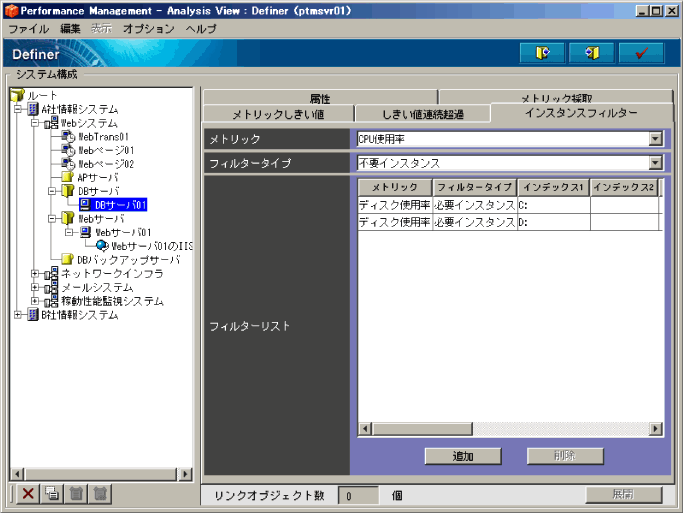
Task: Click the インデックス2 column header
Action: [x=623, y=188]
